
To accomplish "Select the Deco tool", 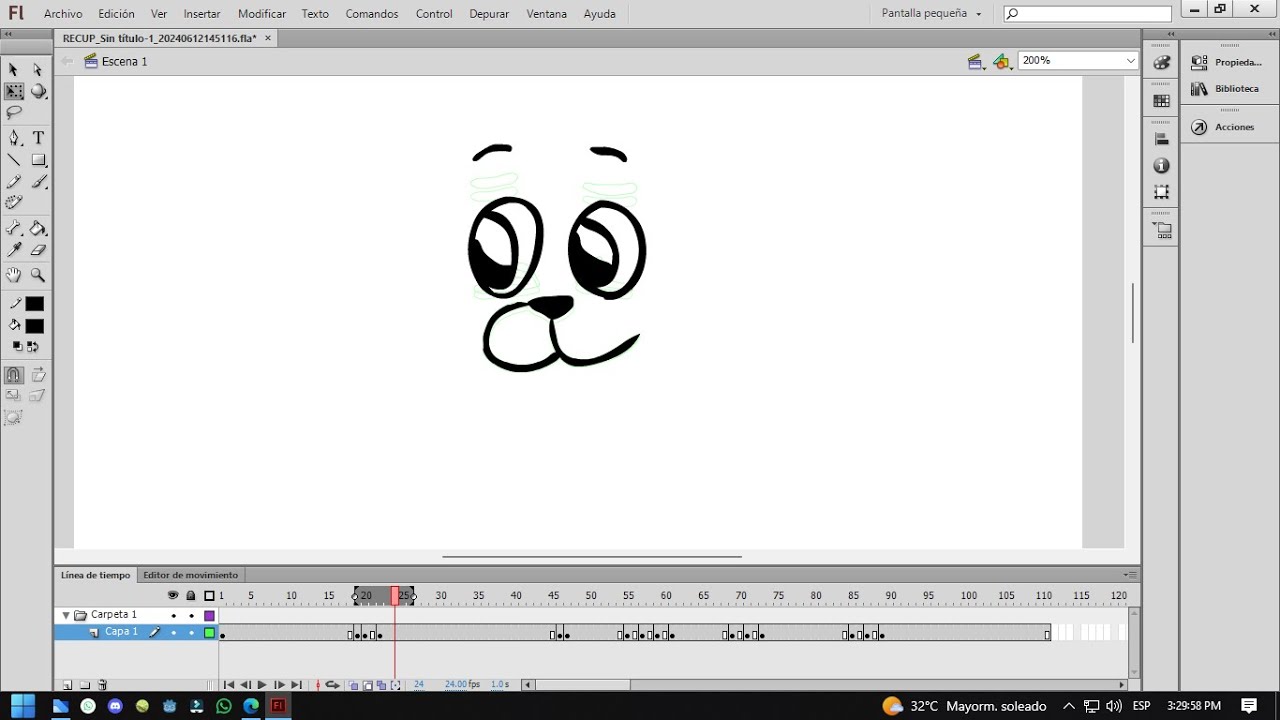I will (x=14, y=202).
